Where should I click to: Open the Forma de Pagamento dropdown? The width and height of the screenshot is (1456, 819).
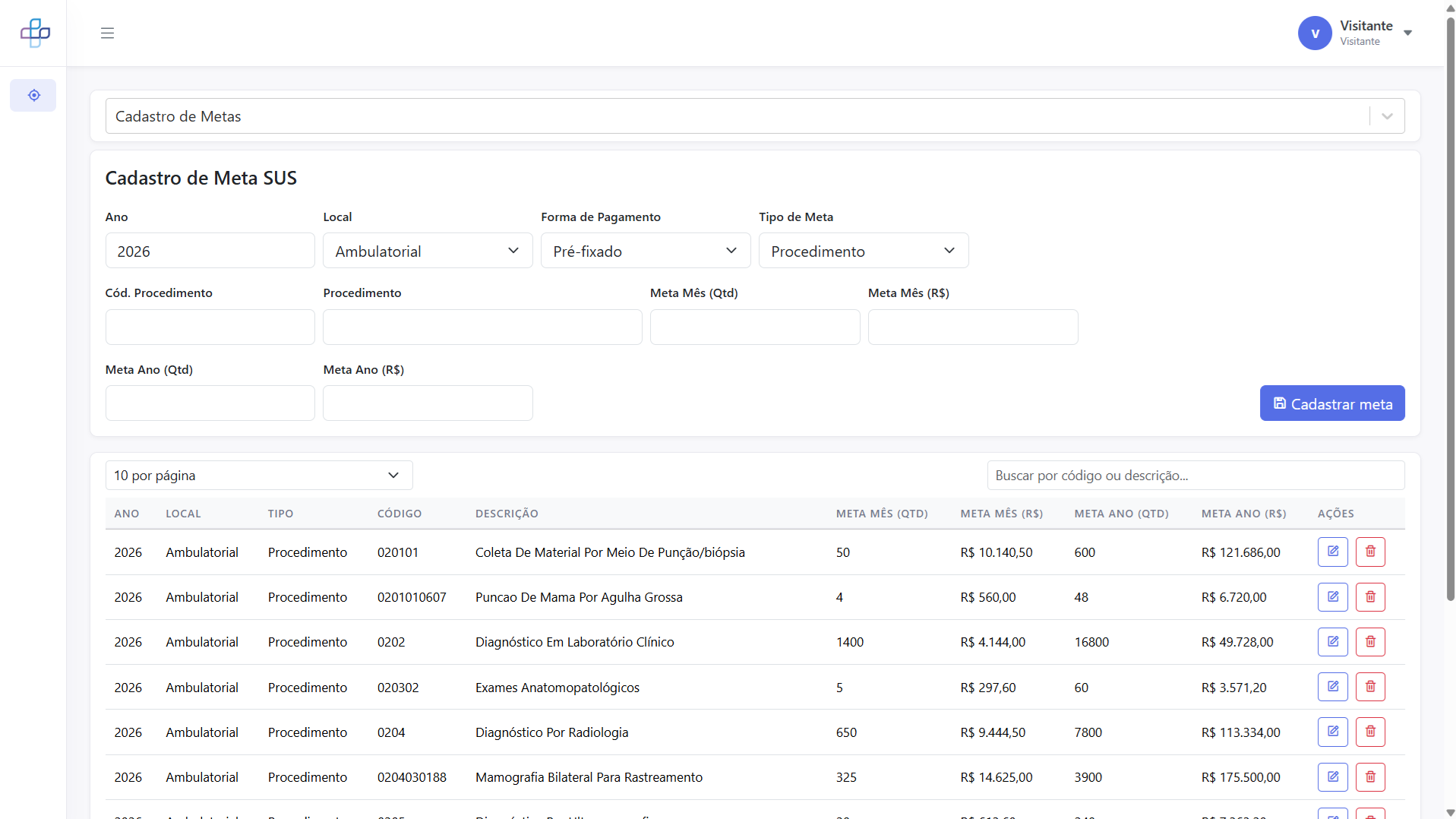pyautogui.click(x=646, y=251)
